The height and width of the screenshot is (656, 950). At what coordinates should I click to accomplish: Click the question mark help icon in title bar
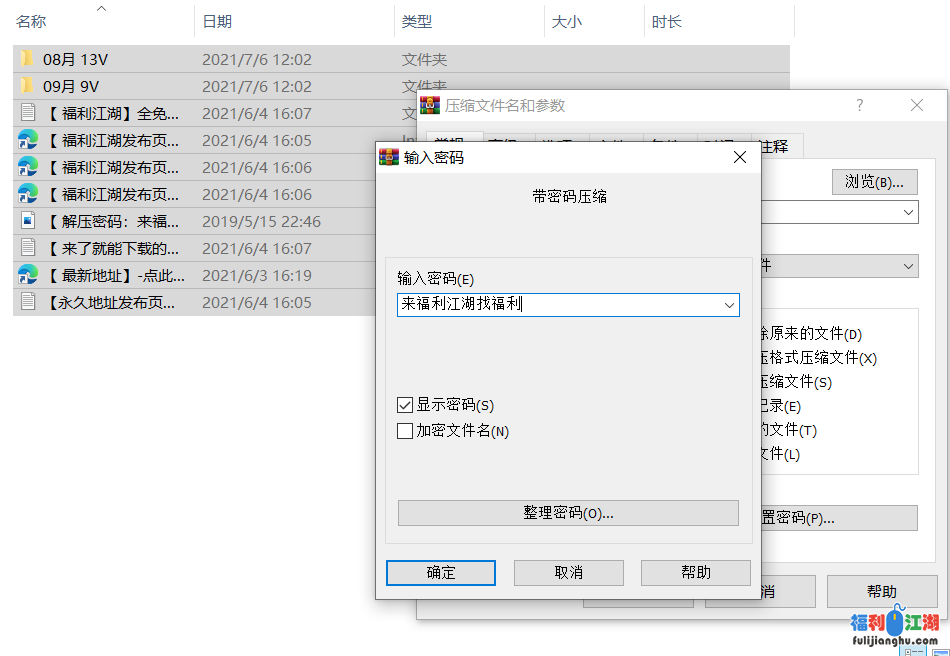859,105
